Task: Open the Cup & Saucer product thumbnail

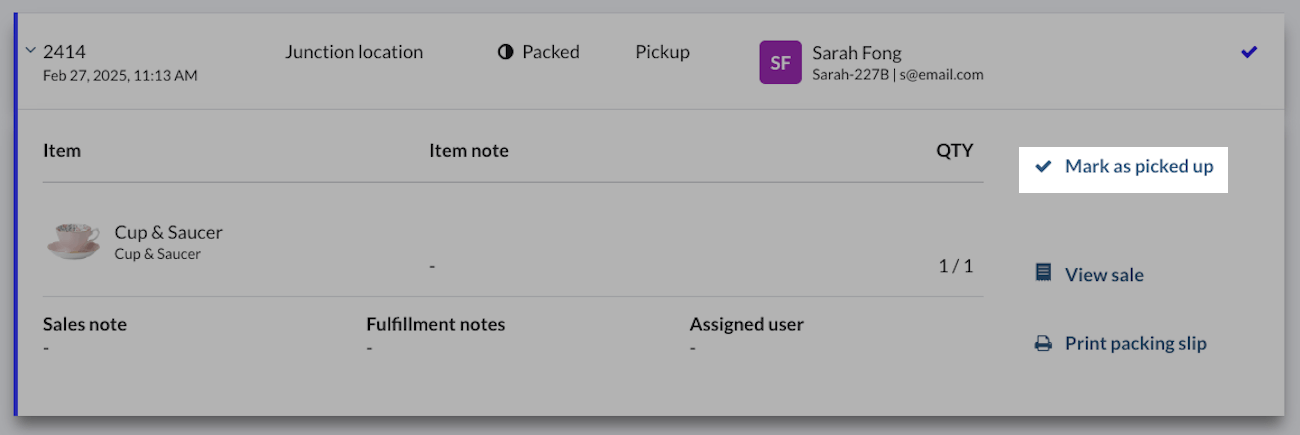Action: click(73, 241)
